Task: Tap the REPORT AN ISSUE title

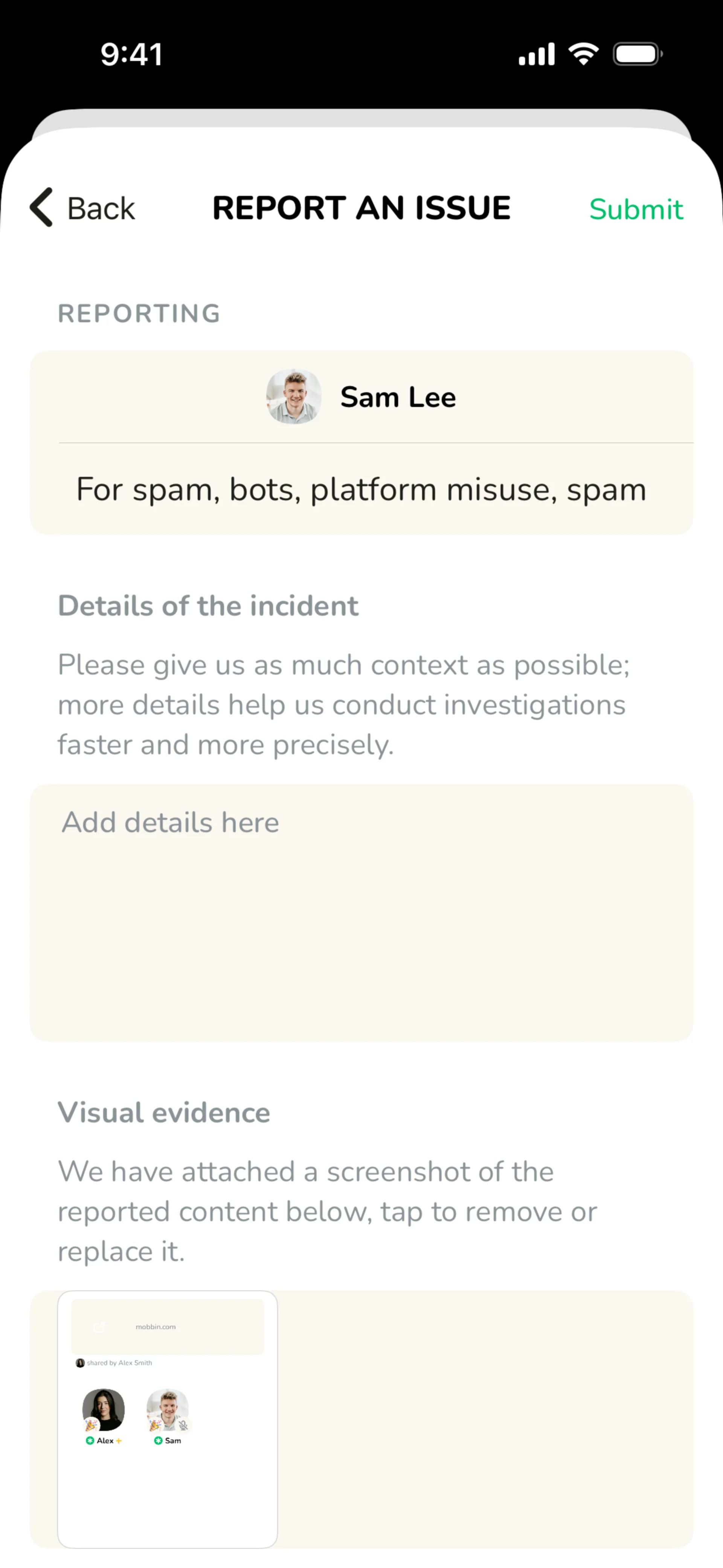Action: 361,208
